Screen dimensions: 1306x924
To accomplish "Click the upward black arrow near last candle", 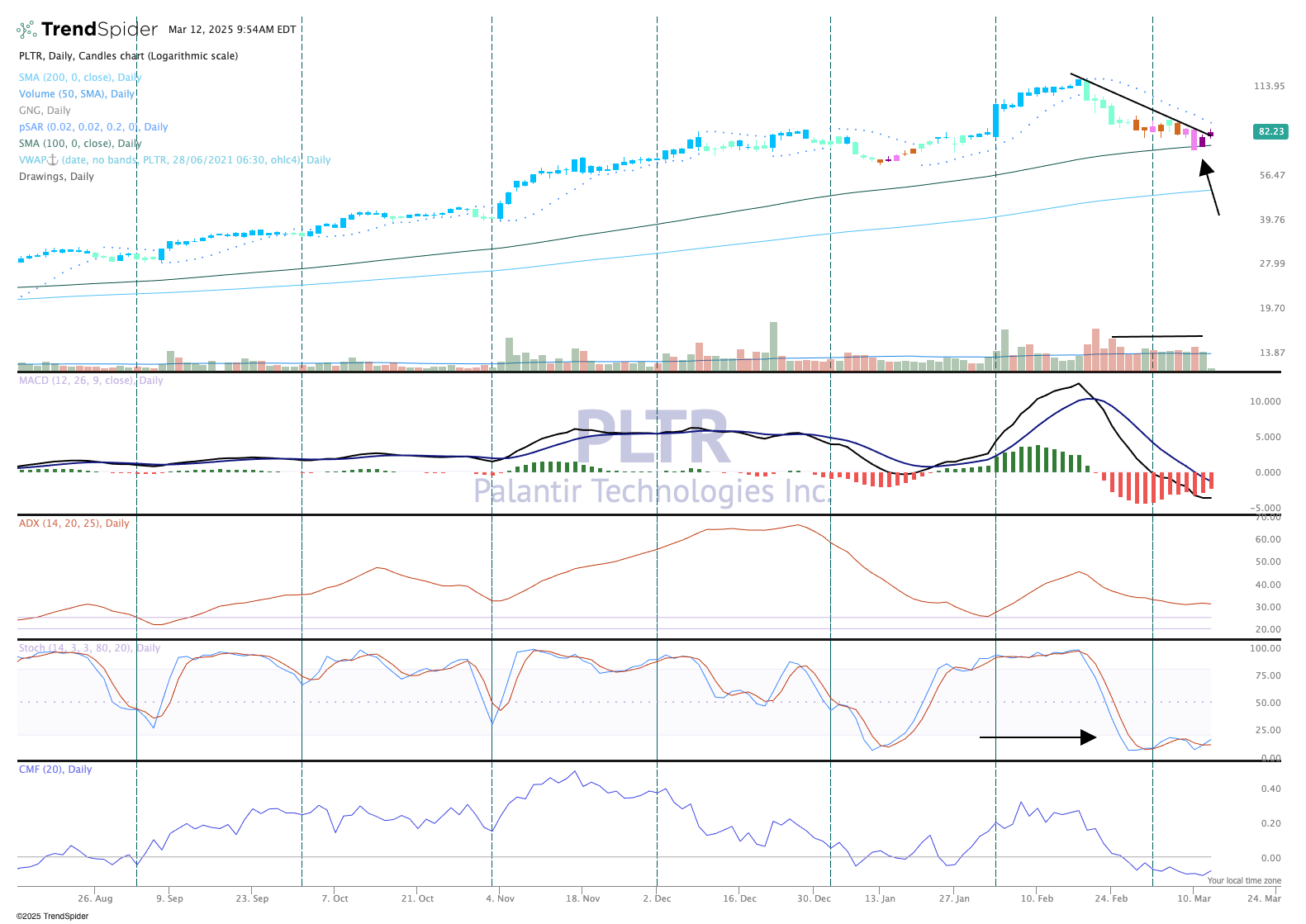I will click(x=1210, y=187).
